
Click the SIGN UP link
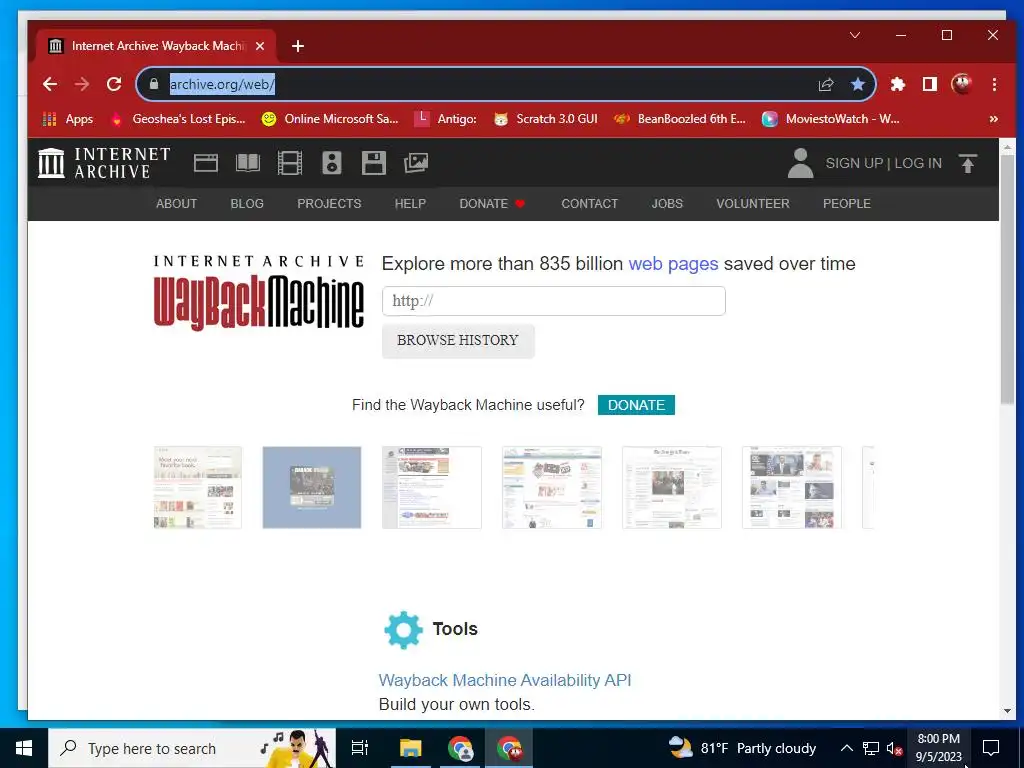tap(854, 163)
